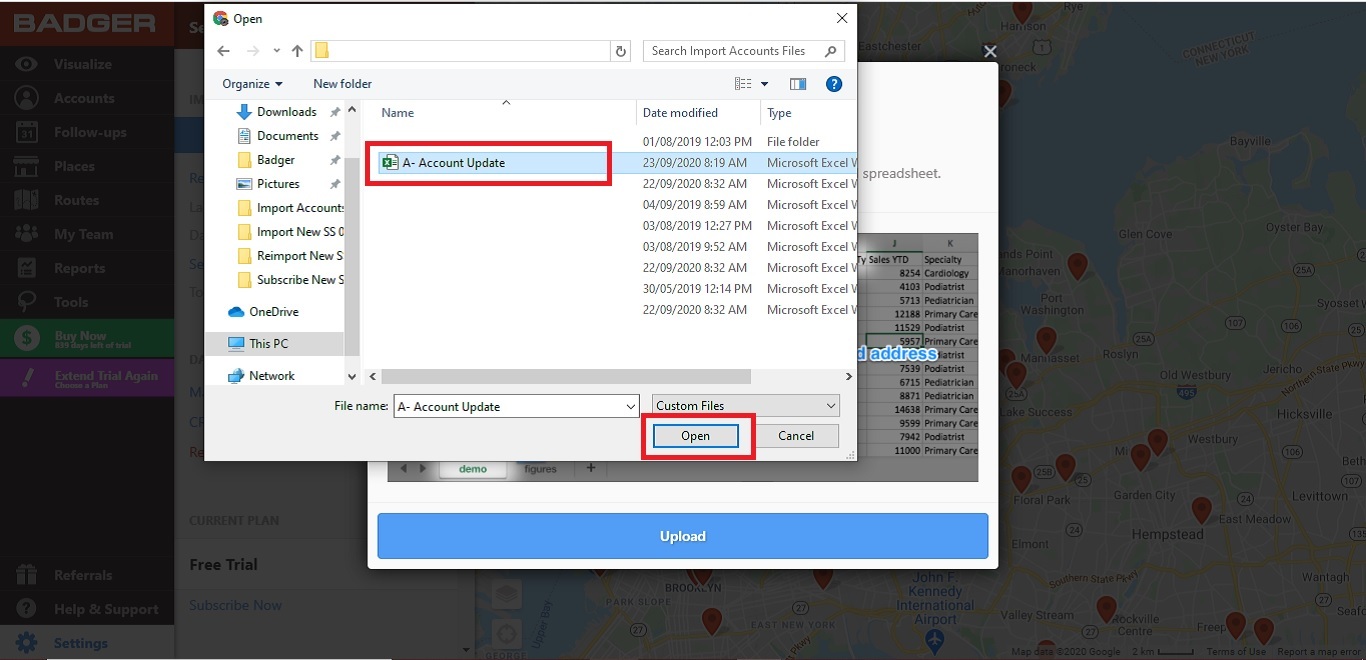The height and width of the screenshot is (660, 1366).
Task: Open the Accounts sidebar icon
Action: click(27, 98)
